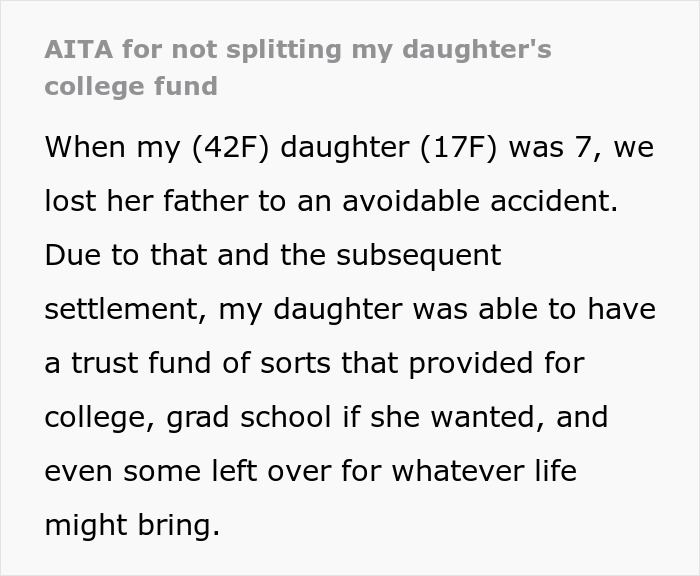Click the word "settlement" in the paragraph

pos(124,309)
